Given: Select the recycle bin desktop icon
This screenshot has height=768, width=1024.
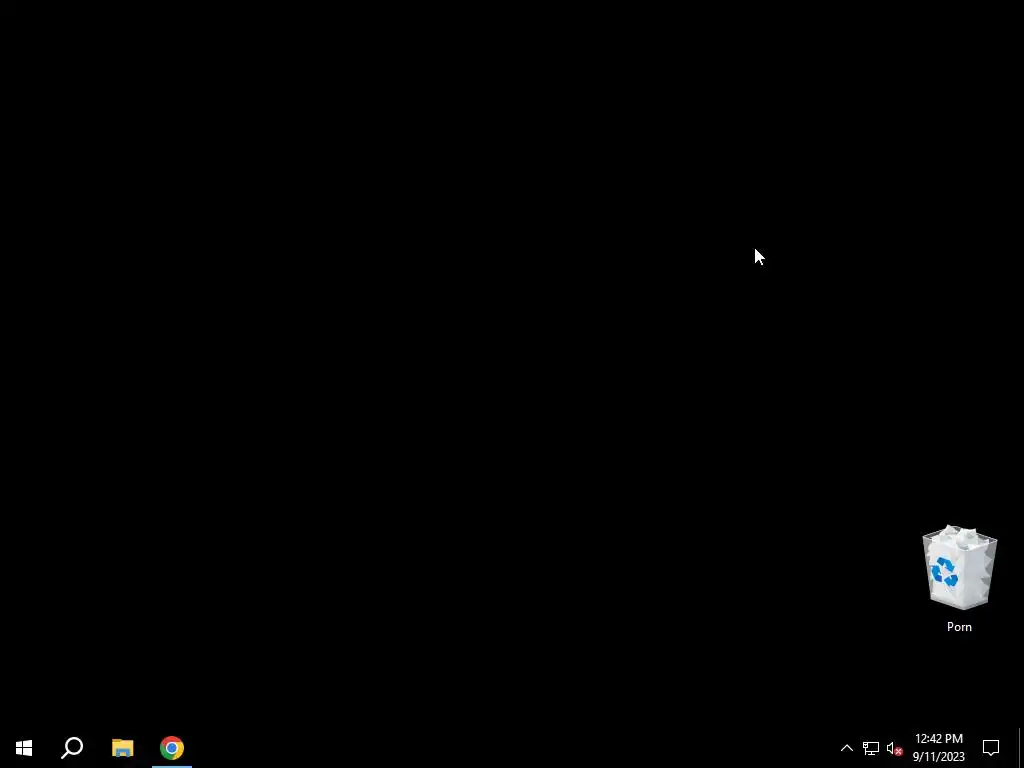Looking at the screenshot, I should point(959,568).
